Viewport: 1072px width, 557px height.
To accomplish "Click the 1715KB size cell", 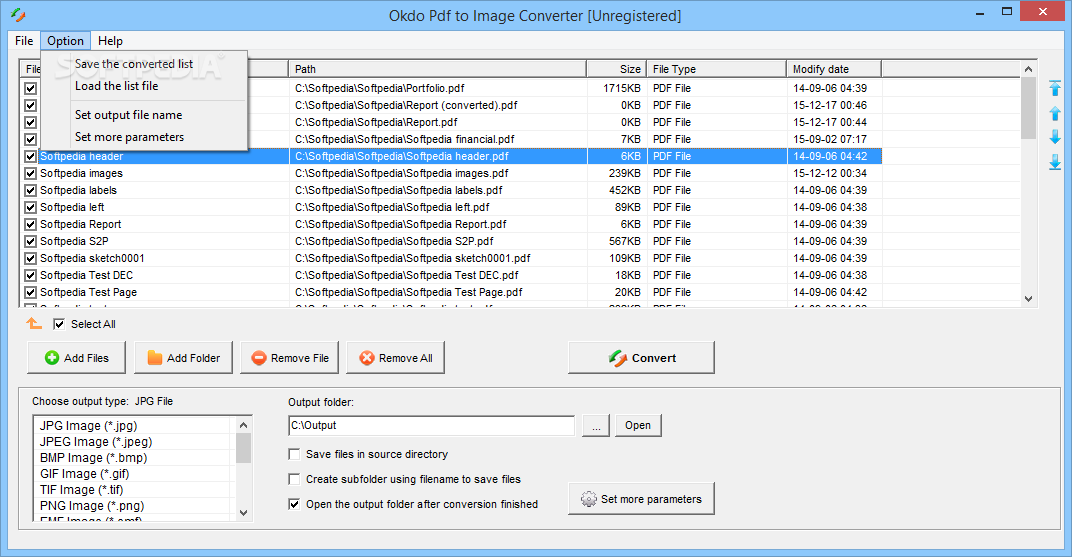I will pyautogui.click(x=621, y=88).
